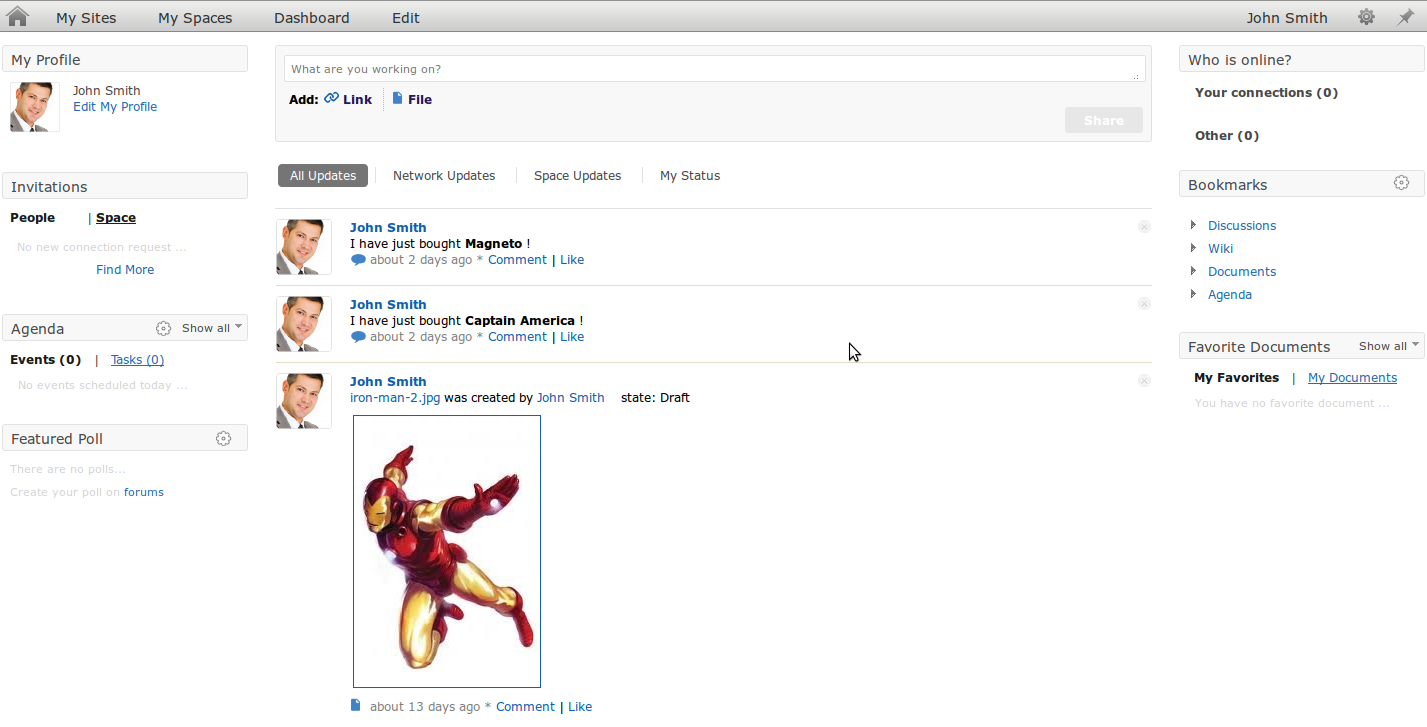Image resolution: width=1427 pixels, height=727 pixels.
Task: Comment on the iron-man-2.jpg post
Action: coord(525,706)
